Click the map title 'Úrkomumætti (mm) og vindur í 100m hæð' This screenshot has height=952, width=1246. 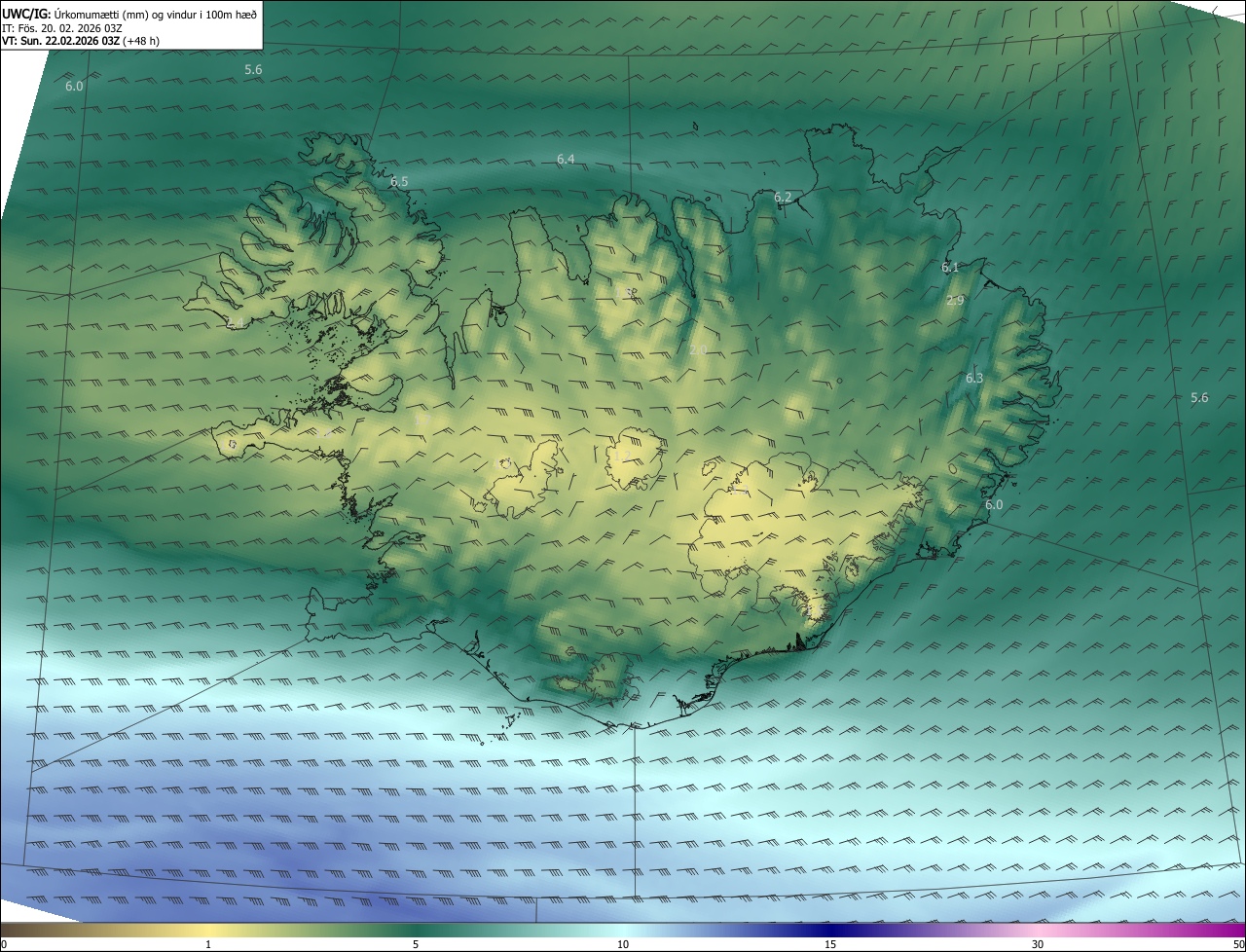pyautogui.click(x=155, y=14)
